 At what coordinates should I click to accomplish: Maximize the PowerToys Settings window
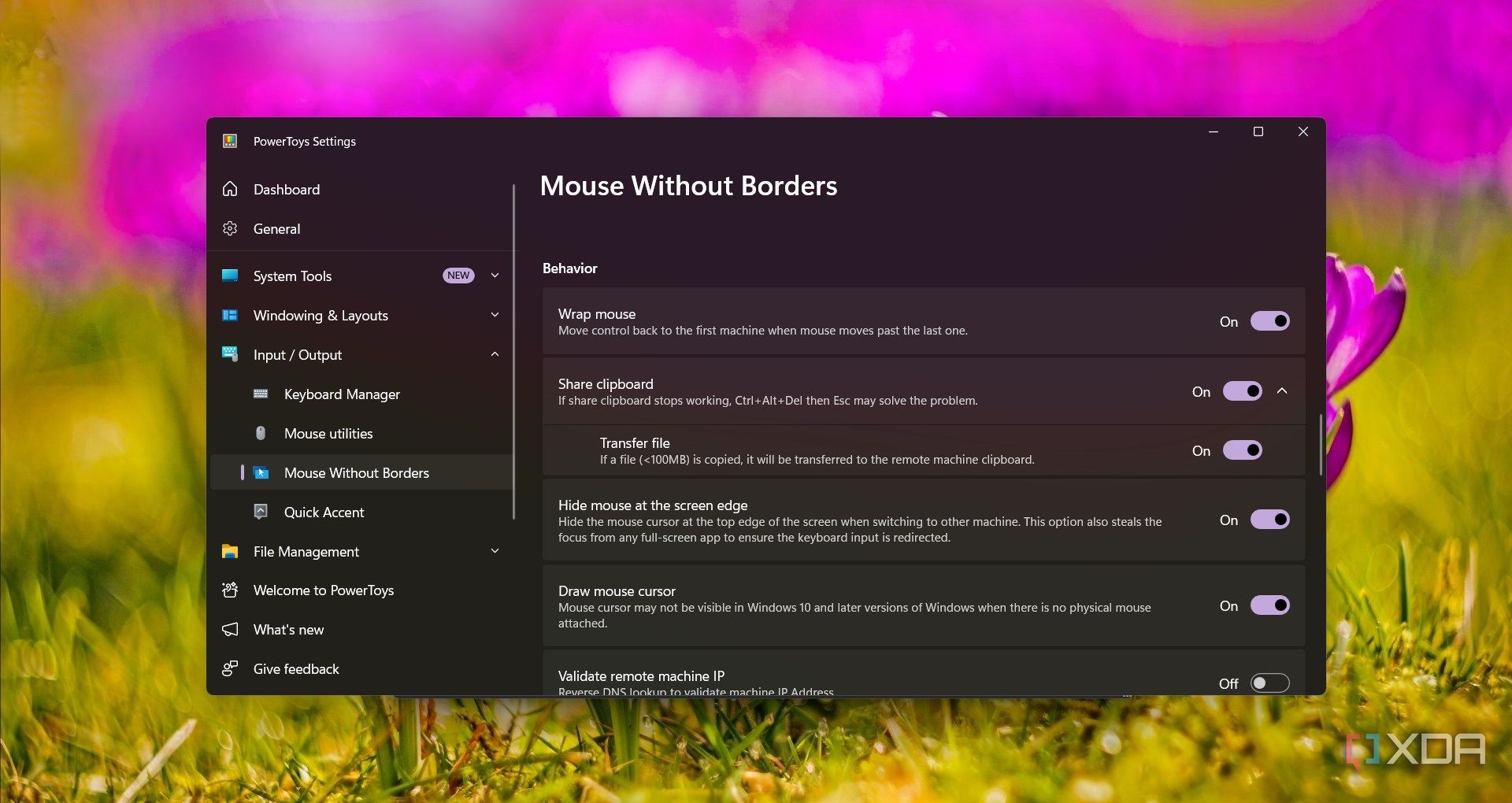coord(1258,131)
